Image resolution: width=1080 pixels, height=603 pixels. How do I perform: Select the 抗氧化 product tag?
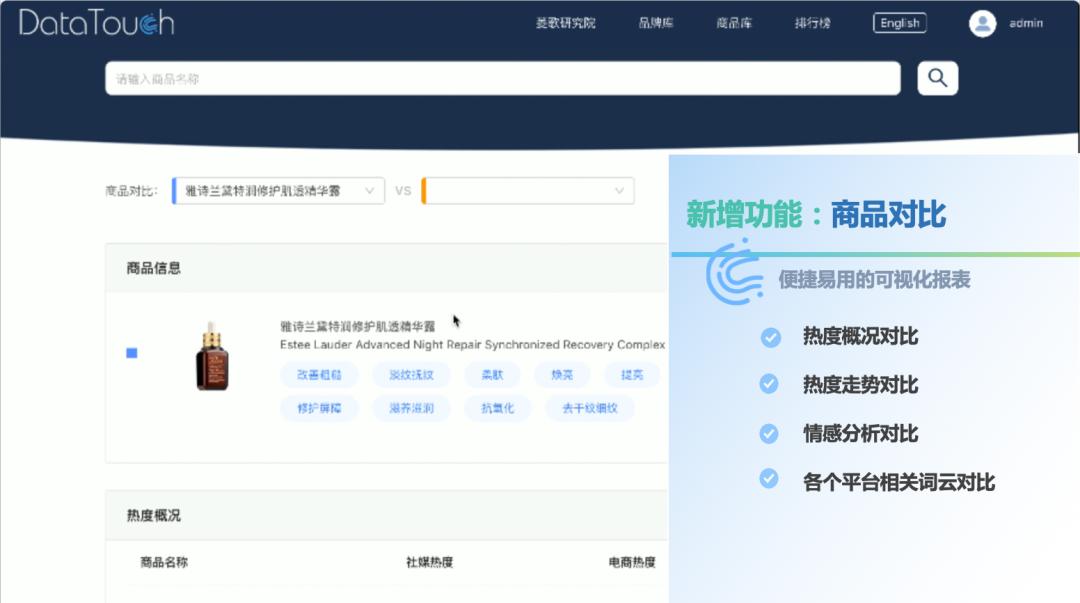click(x=497, y=408)
